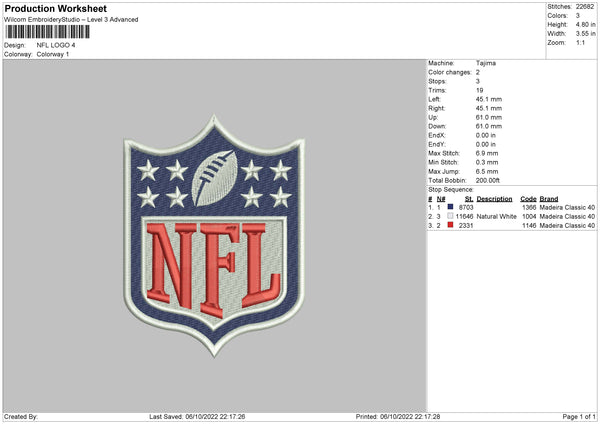600x424 pixels.
Task: Click 'Natural White' description text
Action: point(497,217)
